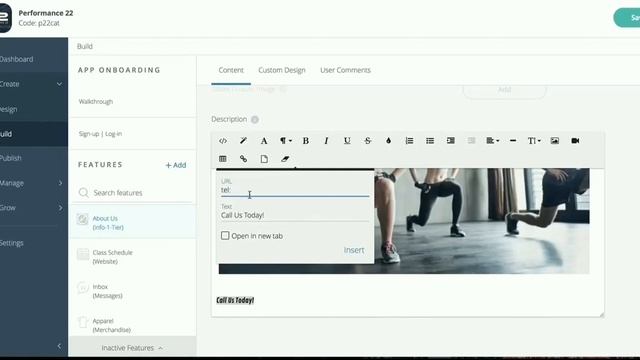Select the About Us (Info-1-Tier) feature
The height and width of the screenshot is (360, 640).
pyautogui.click(x=133, y=222)
